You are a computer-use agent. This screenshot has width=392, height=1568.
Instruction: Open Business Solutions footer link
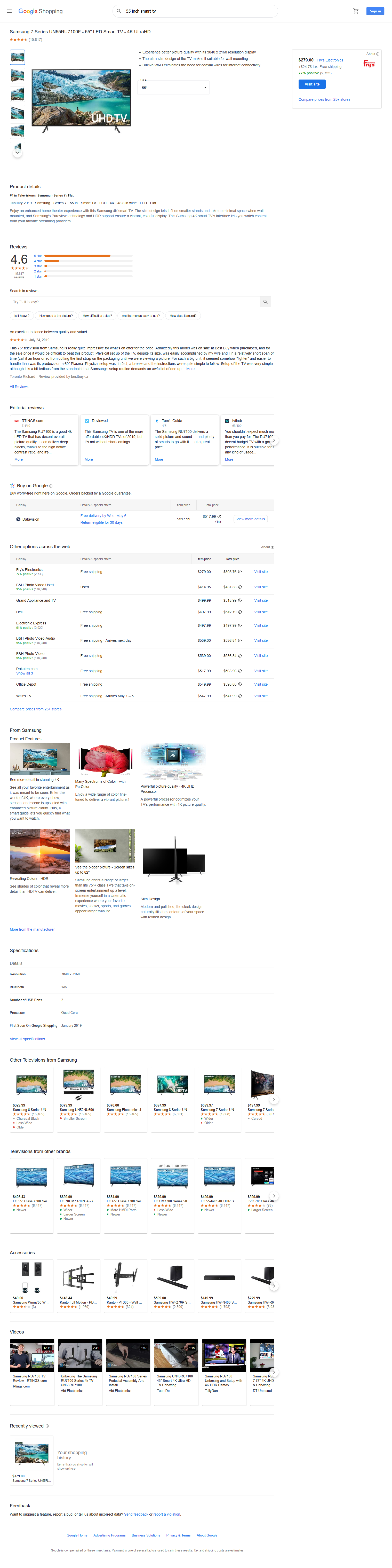pyautogui.click(x=146, y=1535)
